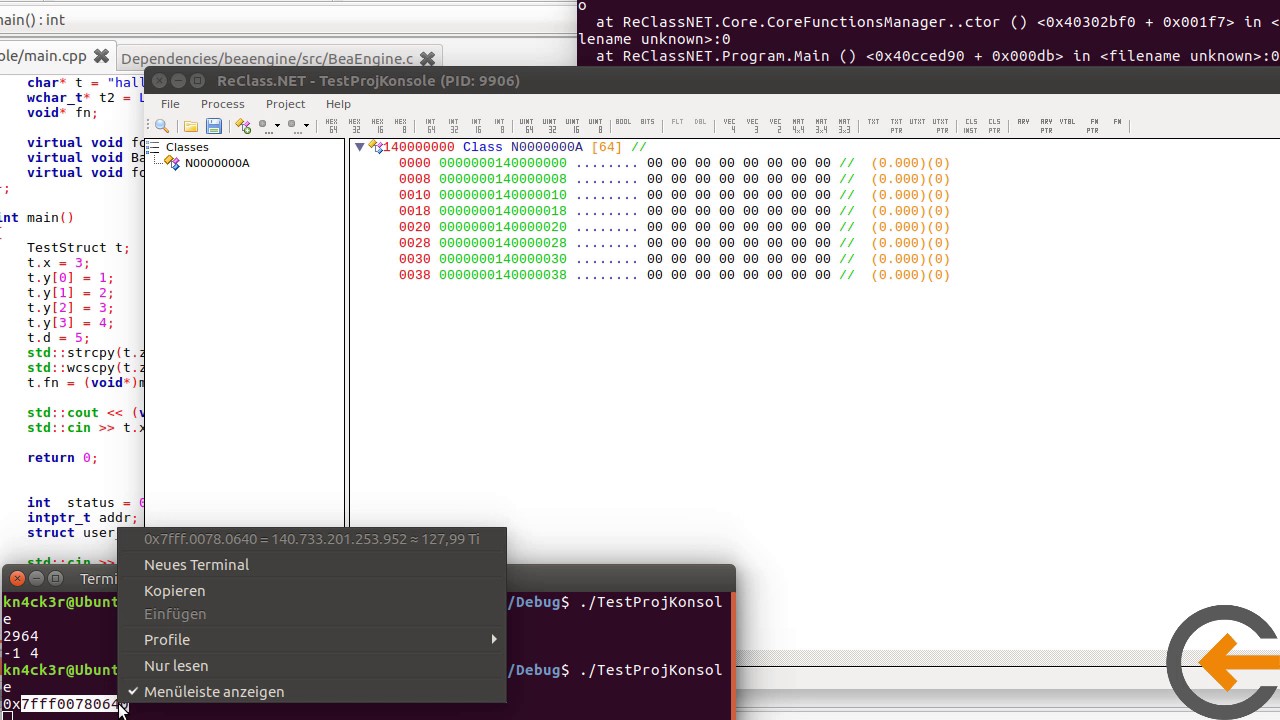The height and width of the screenshot is (720, 1280).
Task: Change node type to FN PTR
Action: [x=1093, y=126]
